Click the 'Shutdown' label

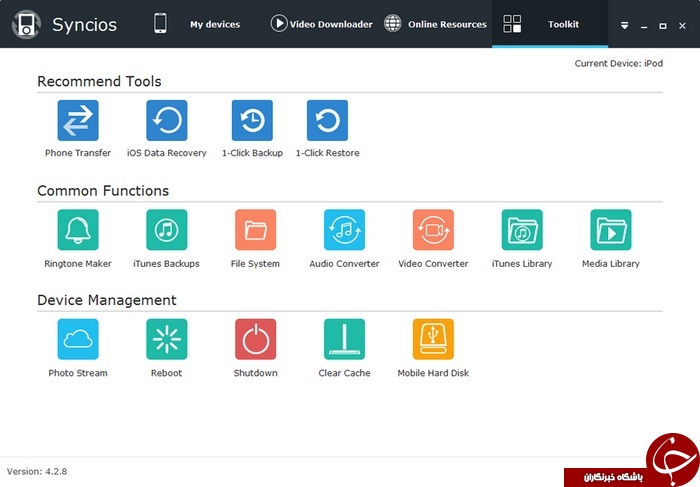255,373
